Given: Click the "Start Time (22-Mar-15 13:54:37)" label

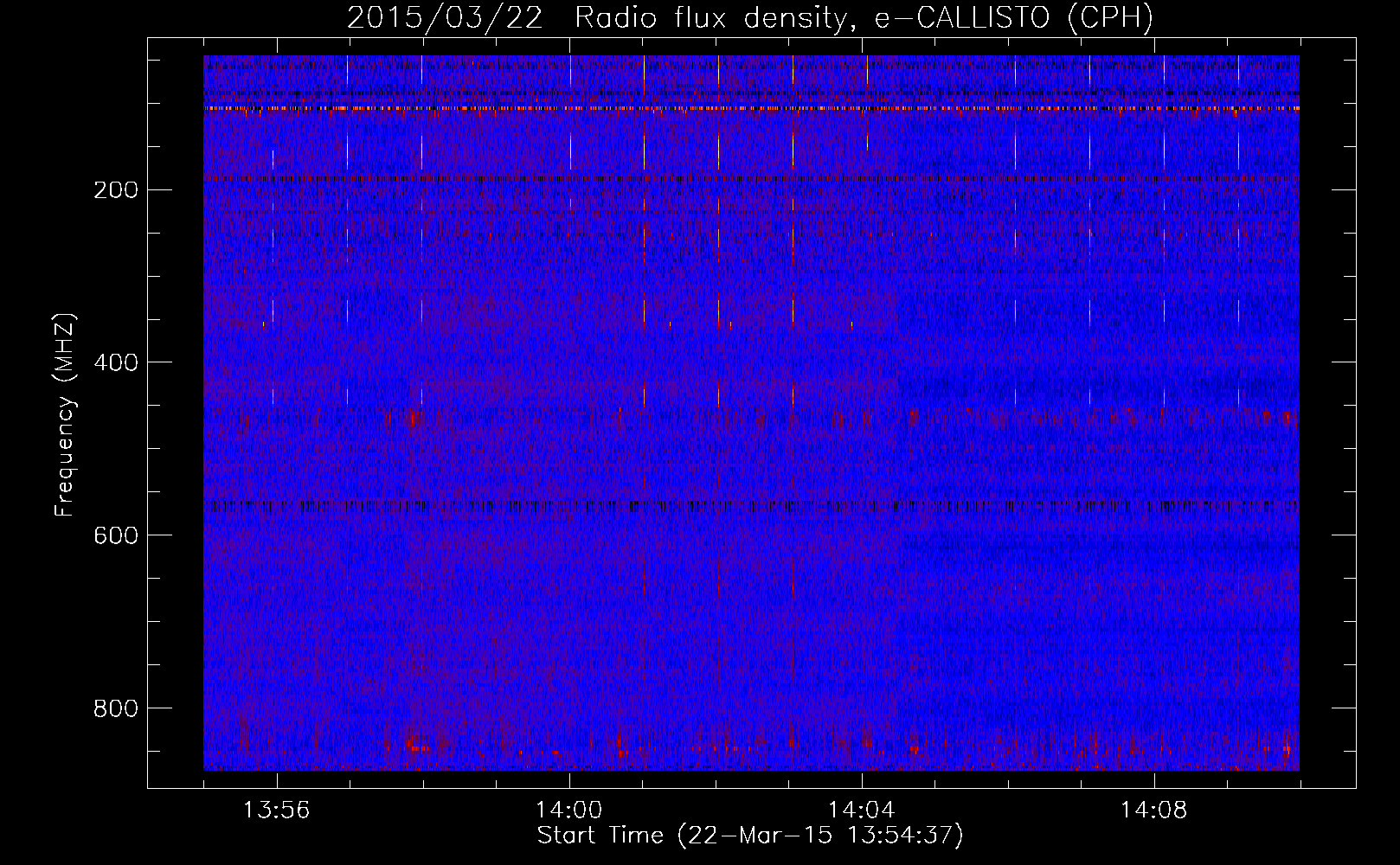Looking at the screenshot, I should (x=750, y=836).
